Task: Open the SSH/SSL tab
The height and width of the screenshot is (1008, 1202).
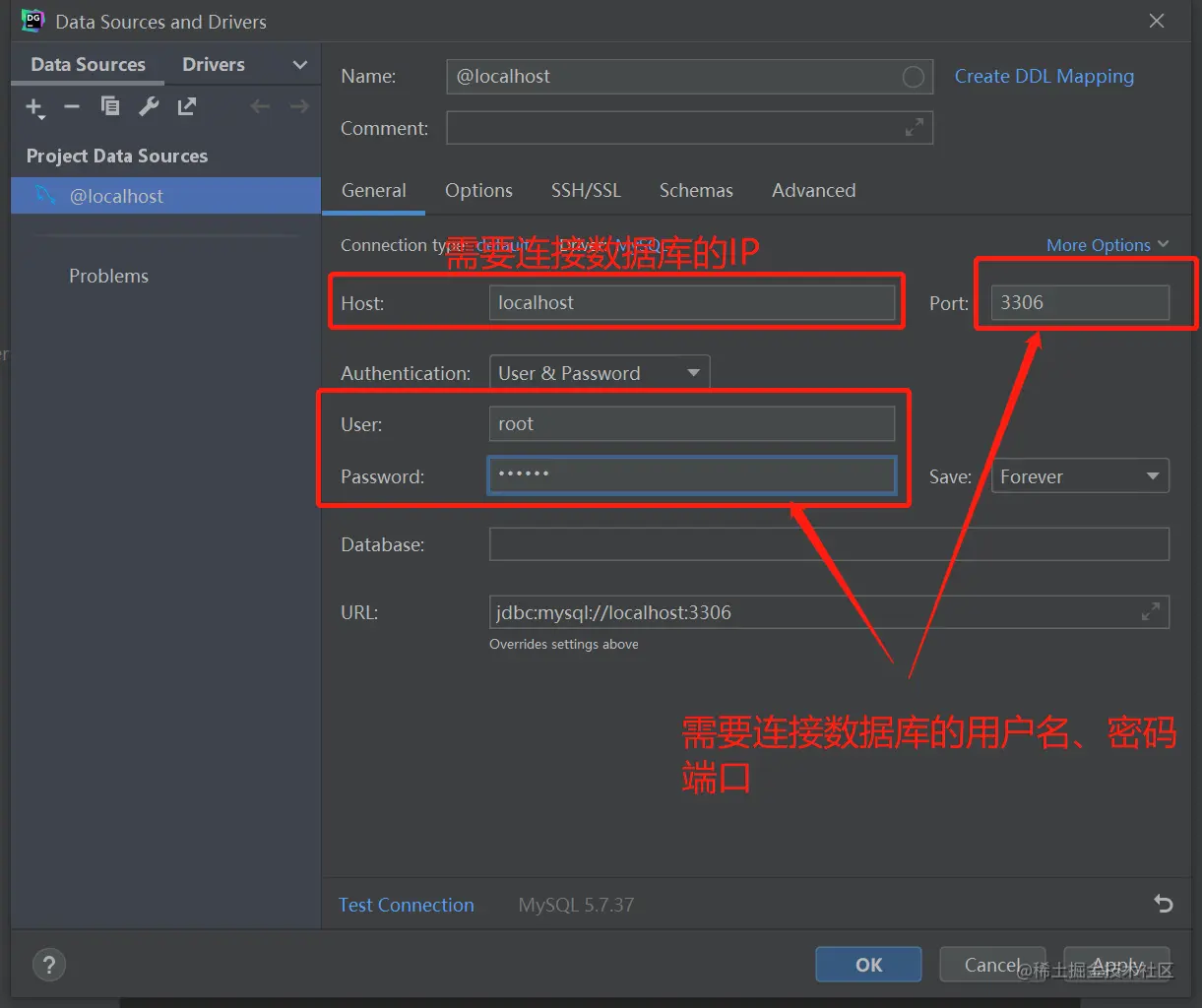Action: click(x=586, y=190)
